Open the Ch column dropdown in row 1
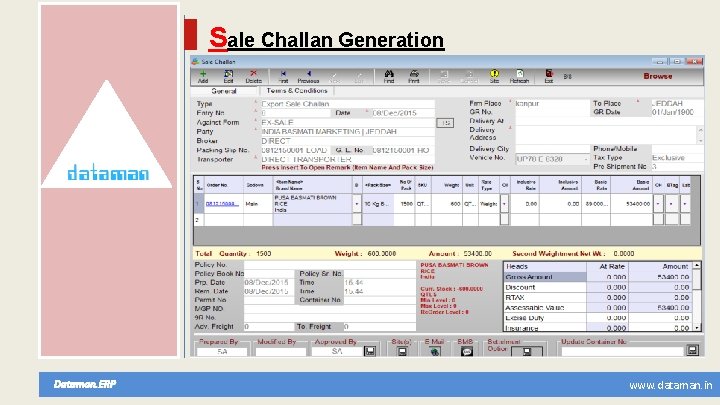Image resolution: width=720 pixels, height=405 pixels. click(658, 203)
